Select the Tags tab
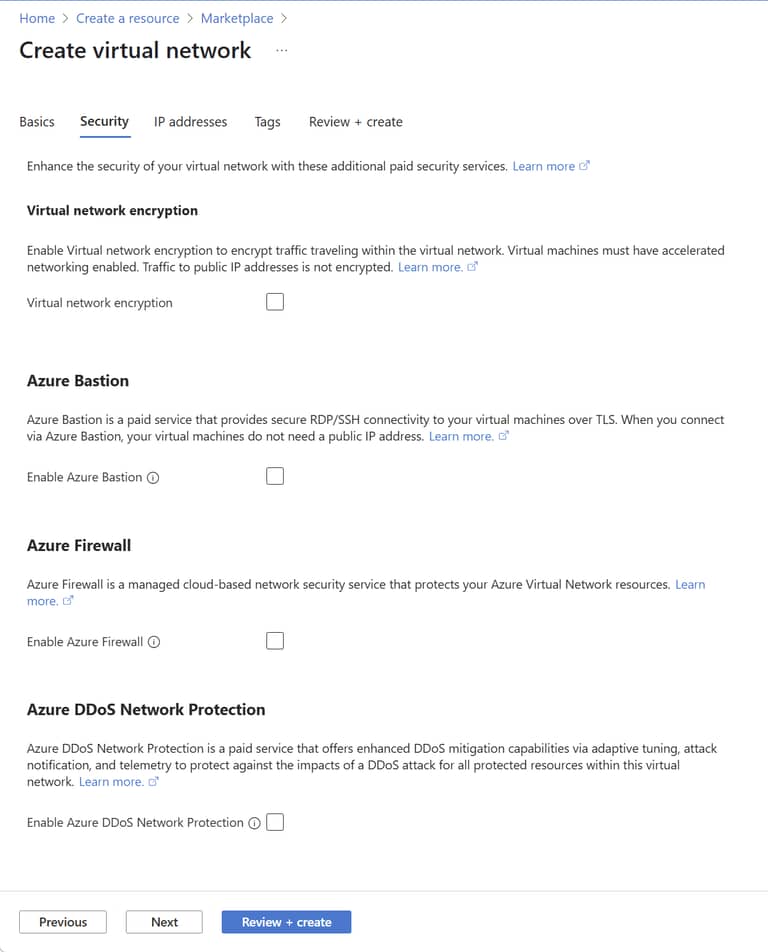768x952 pixels. (x=267, y=121)
